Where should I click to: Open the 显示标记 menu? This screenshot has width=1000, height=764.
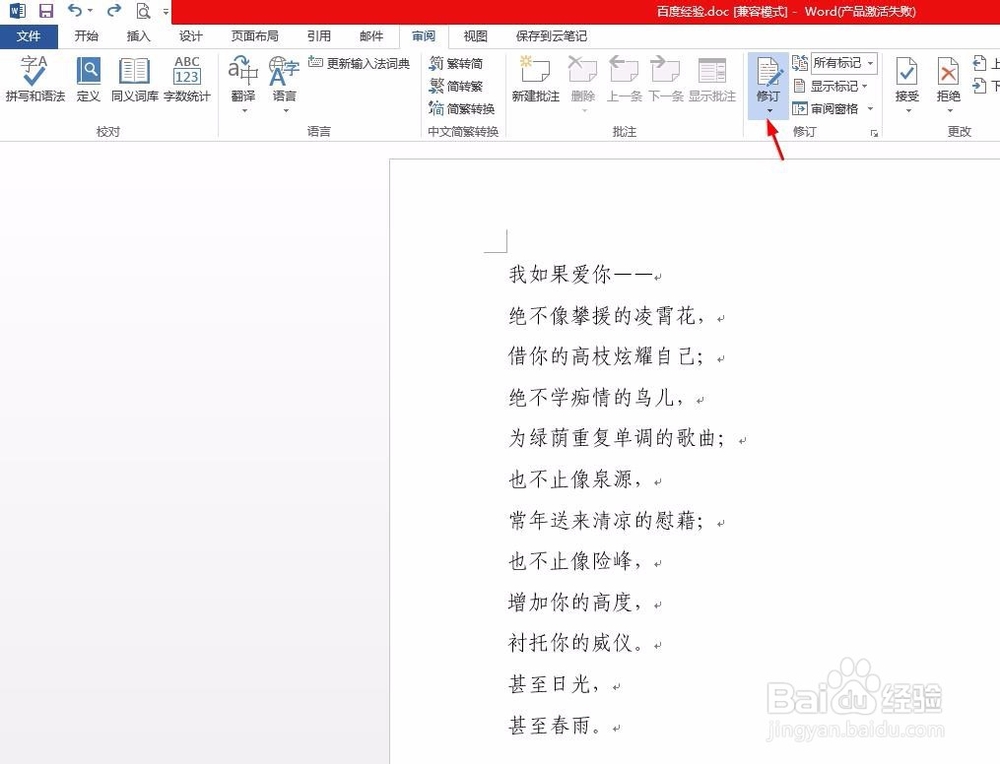(x=830, y=85)
